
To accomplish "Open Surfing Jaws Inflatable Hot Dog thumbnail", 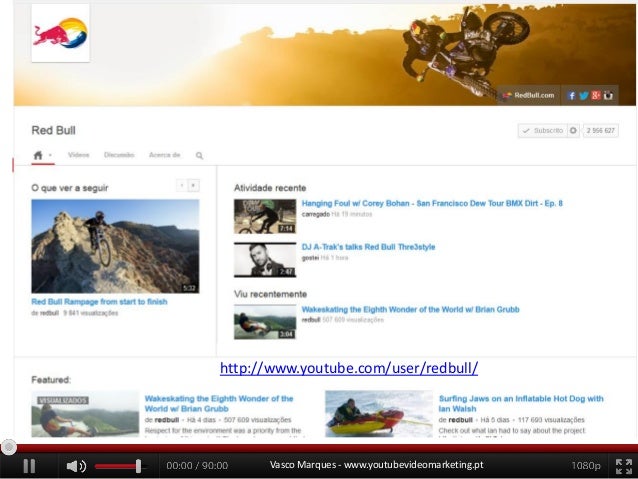I will 379,414.
